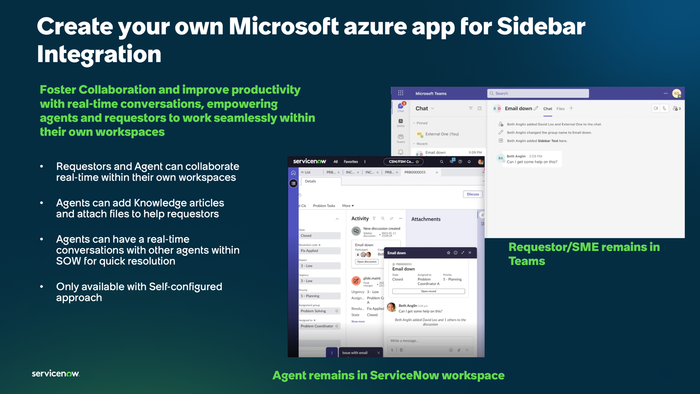This screenshot has height=394, width=700.
Task: Add a tab with the plus icon
Action: [571, 108]
